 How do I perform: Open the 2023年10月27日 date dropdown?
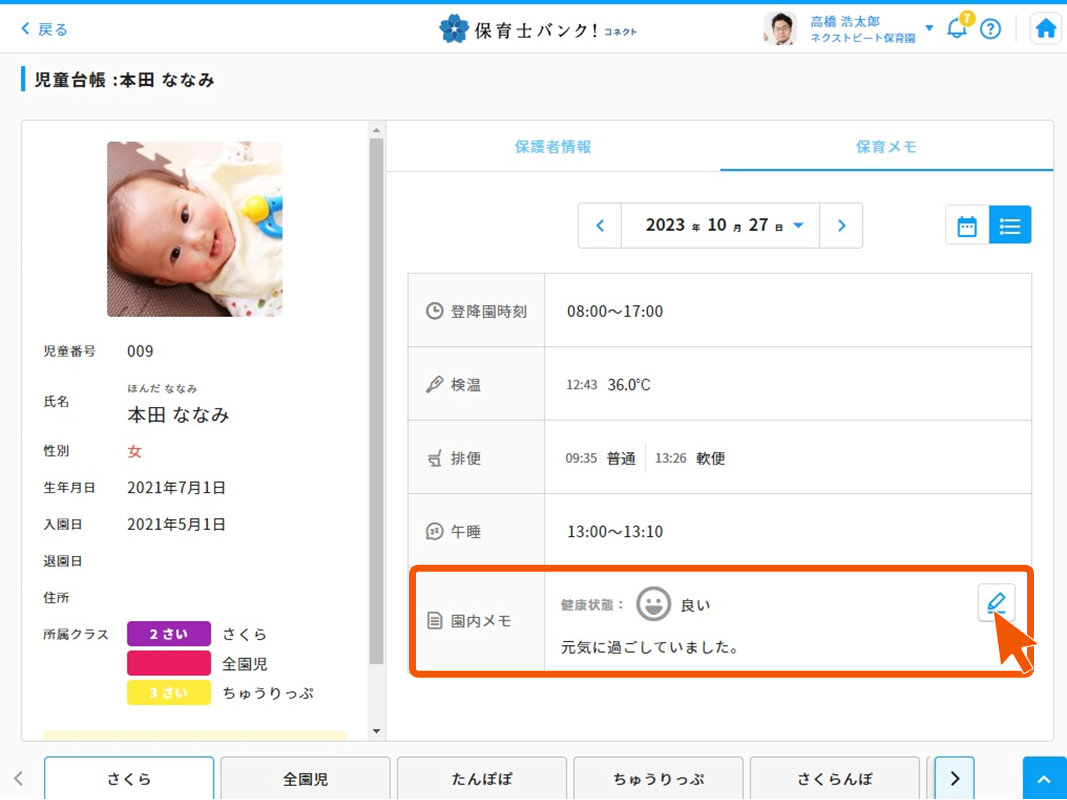[x=721, y=226]
